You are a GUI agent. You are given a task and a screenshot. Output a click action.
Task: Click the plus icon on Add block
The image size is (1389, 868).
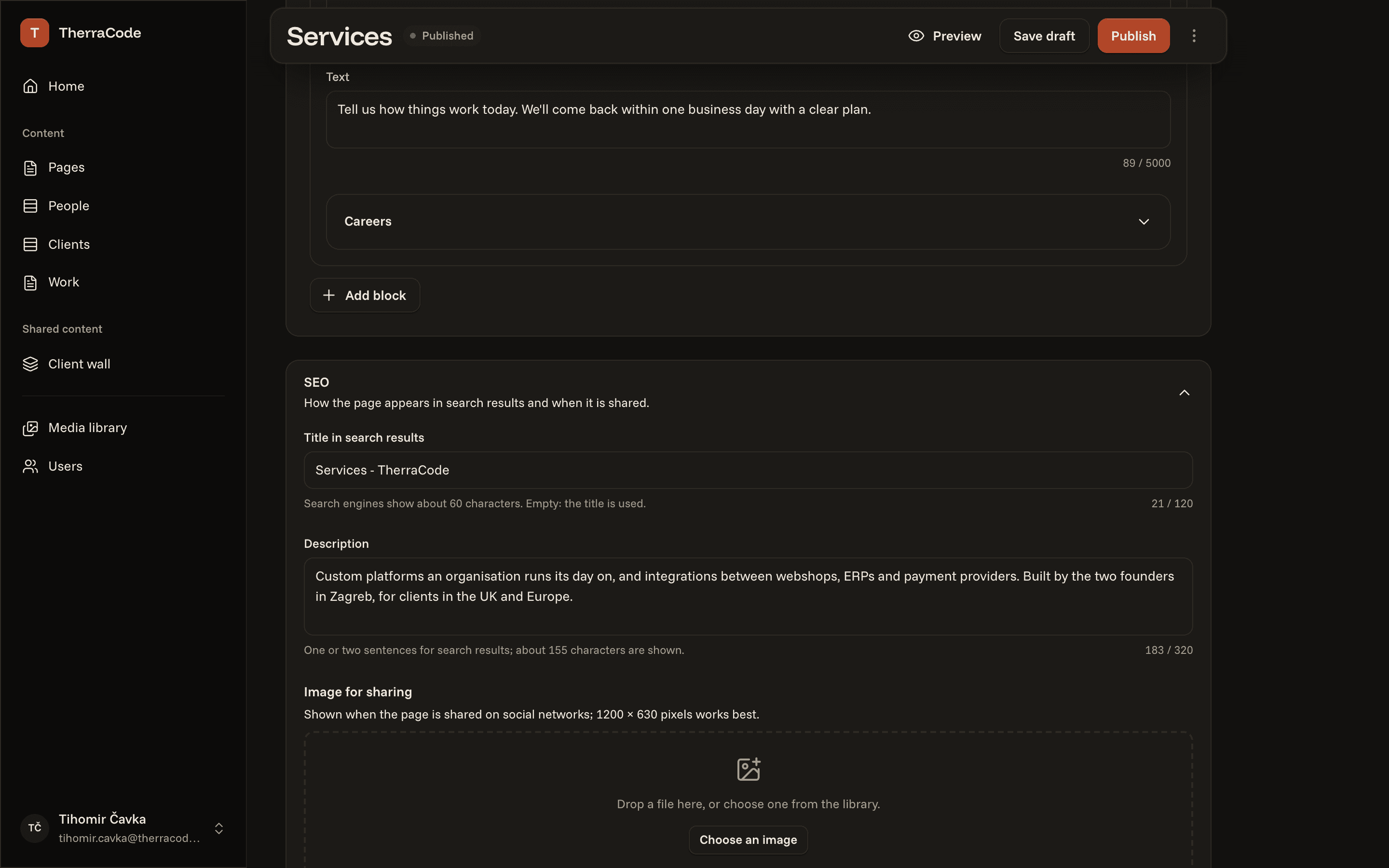[x=329, y=295]
